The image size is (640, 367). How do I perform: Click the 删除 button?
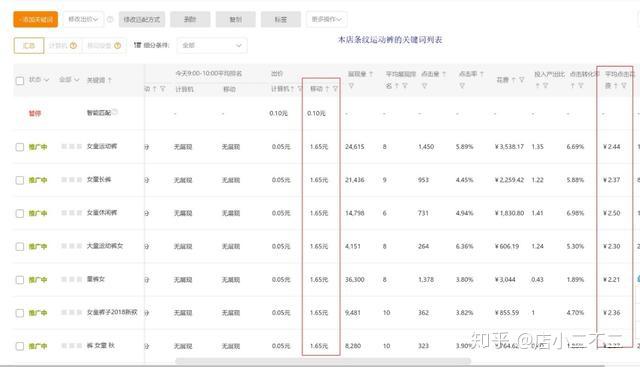point(190,19)
